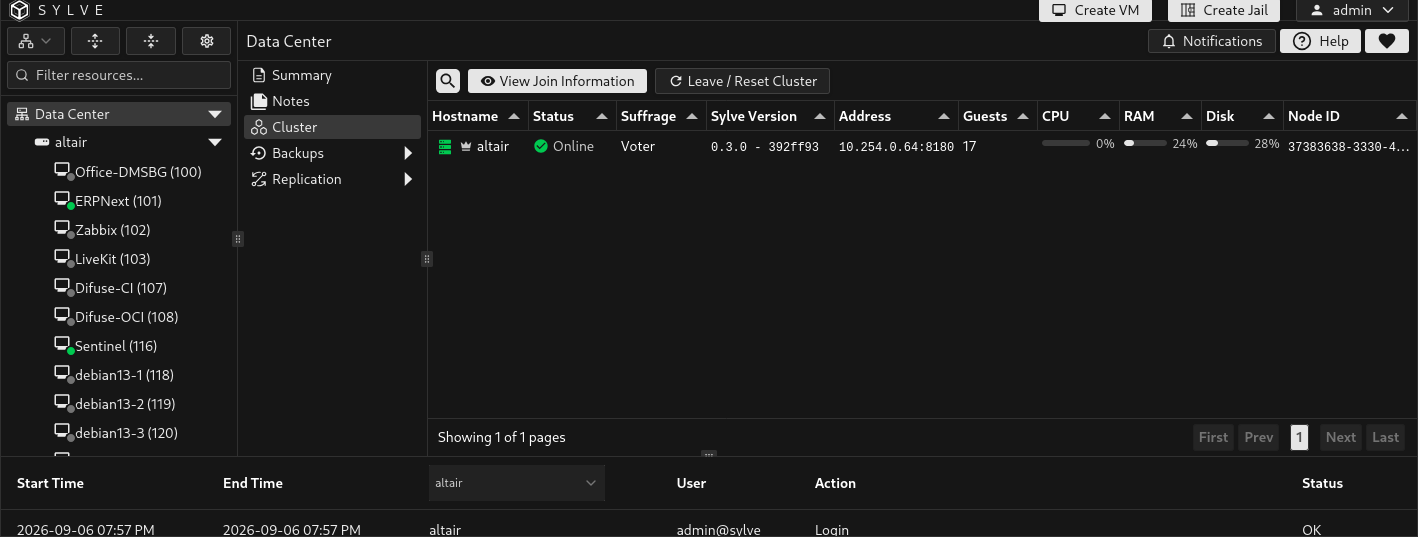Click Leave / Reset Cluster
1418x537 pixels.
point(742,81)
